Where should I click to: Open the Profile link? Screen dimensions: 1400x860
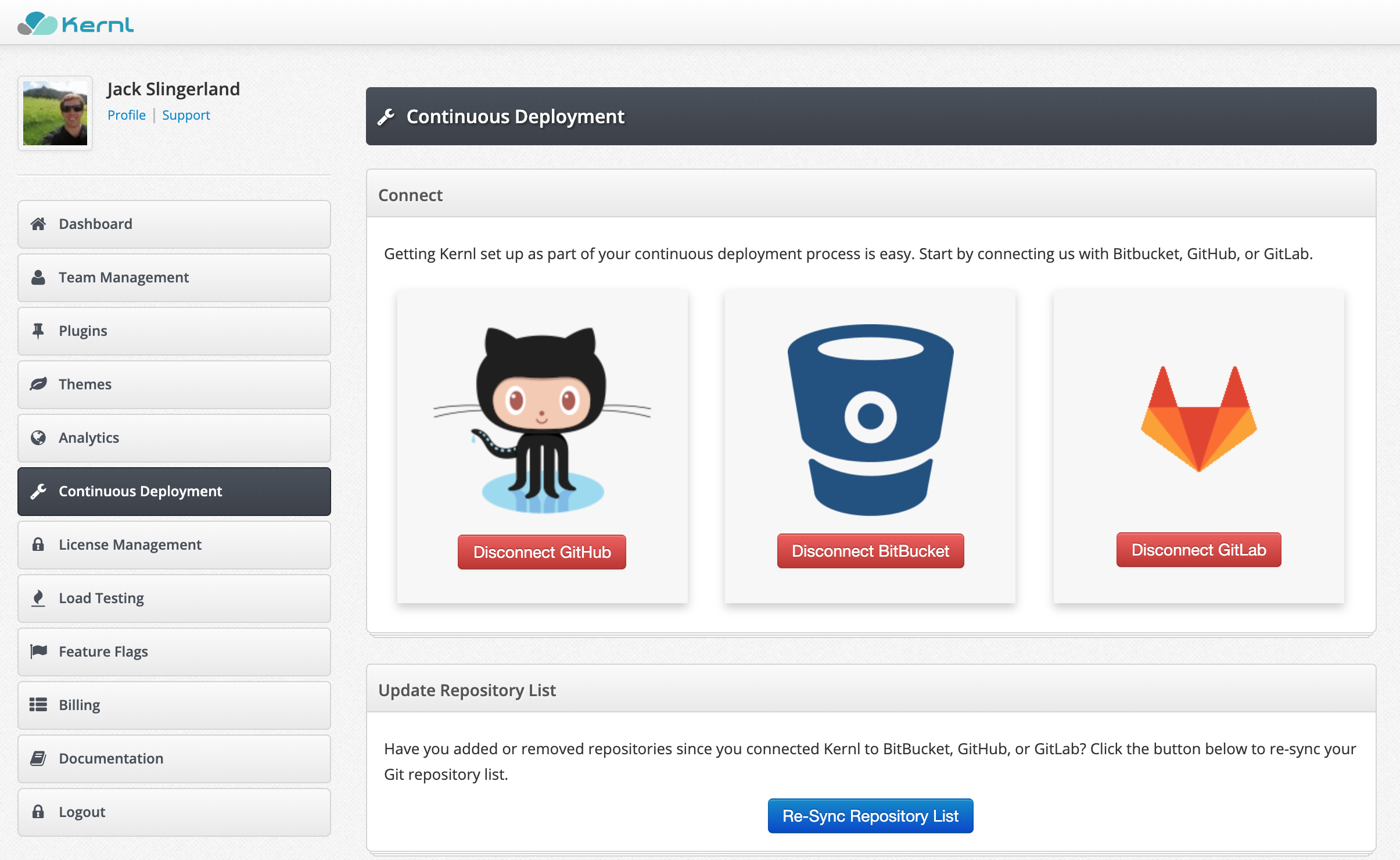click(x=127, y=115)
